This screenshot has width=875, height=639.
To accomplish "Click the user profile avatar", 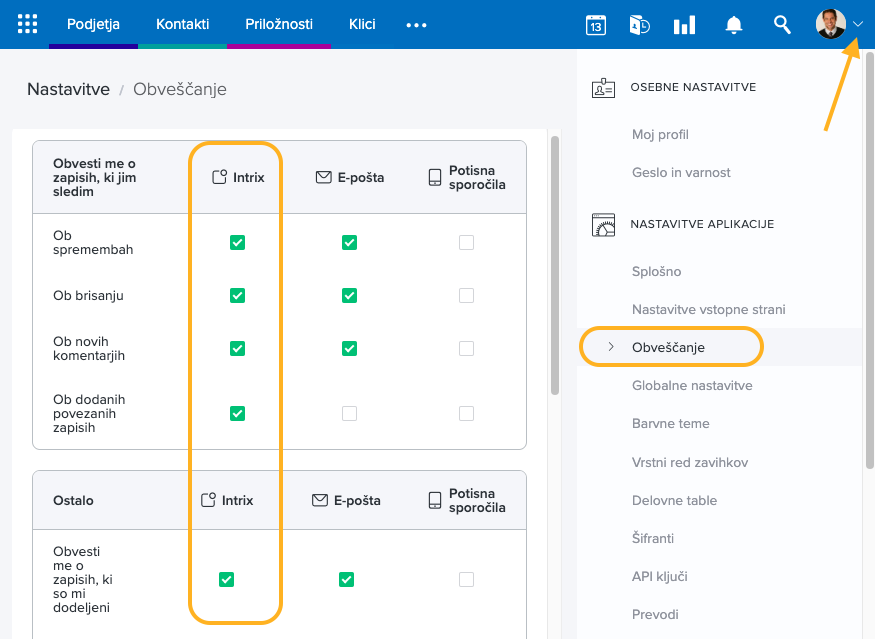I will pos(830,24).
